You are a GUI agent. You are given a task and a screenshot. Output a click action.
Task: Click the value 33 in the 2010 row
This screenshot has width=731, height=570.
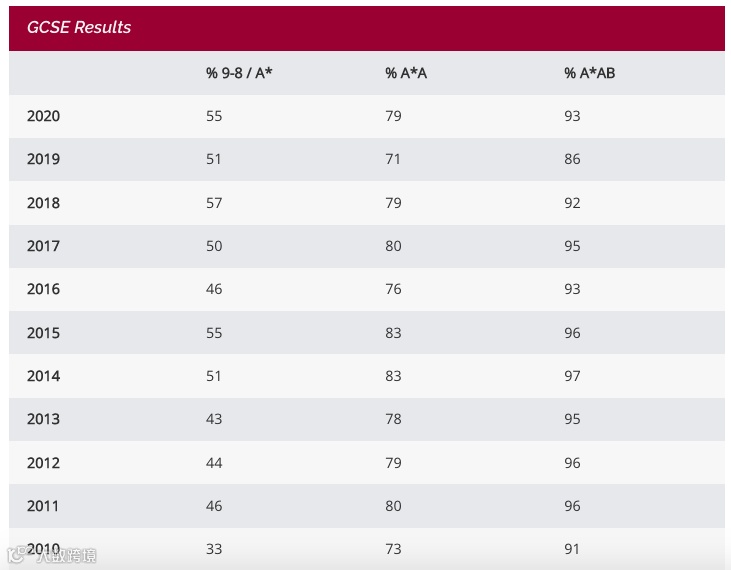[214, 549]
